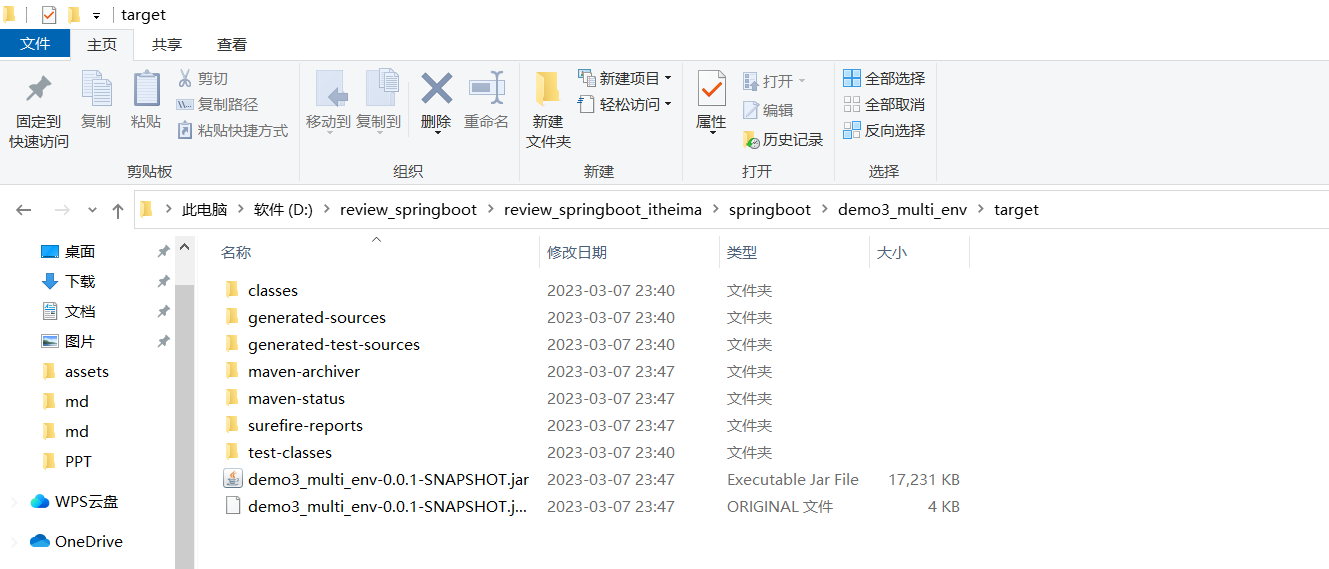
Task: Expand the OneDrive tree node
Action: (x=13, y=541)
